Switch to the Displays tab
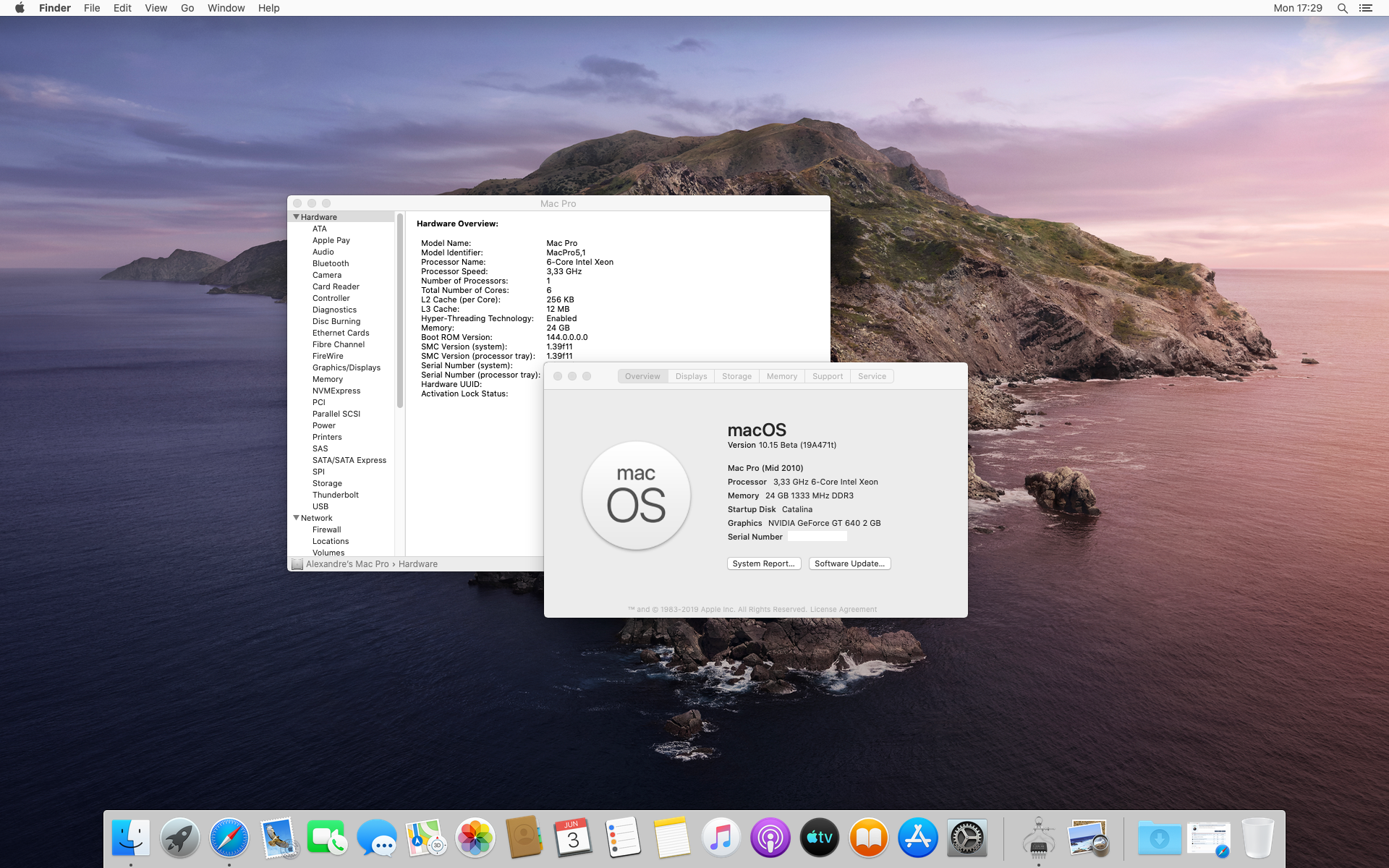Viewport: 1389px width, 868px height. (x=691, y=376)
